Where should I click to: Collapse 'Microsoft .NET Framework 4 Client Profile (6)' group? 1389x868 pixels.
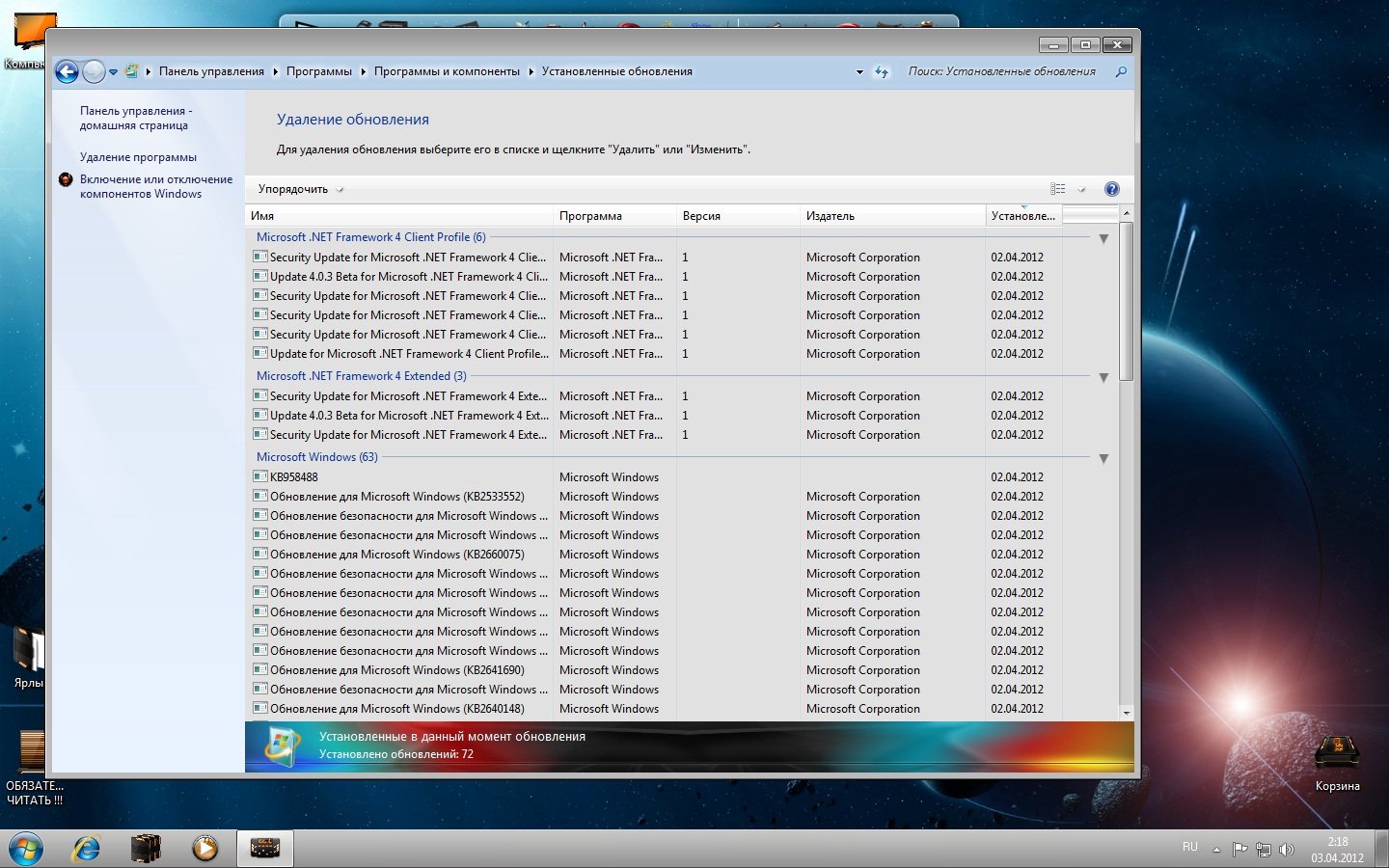coord(1103,238)
